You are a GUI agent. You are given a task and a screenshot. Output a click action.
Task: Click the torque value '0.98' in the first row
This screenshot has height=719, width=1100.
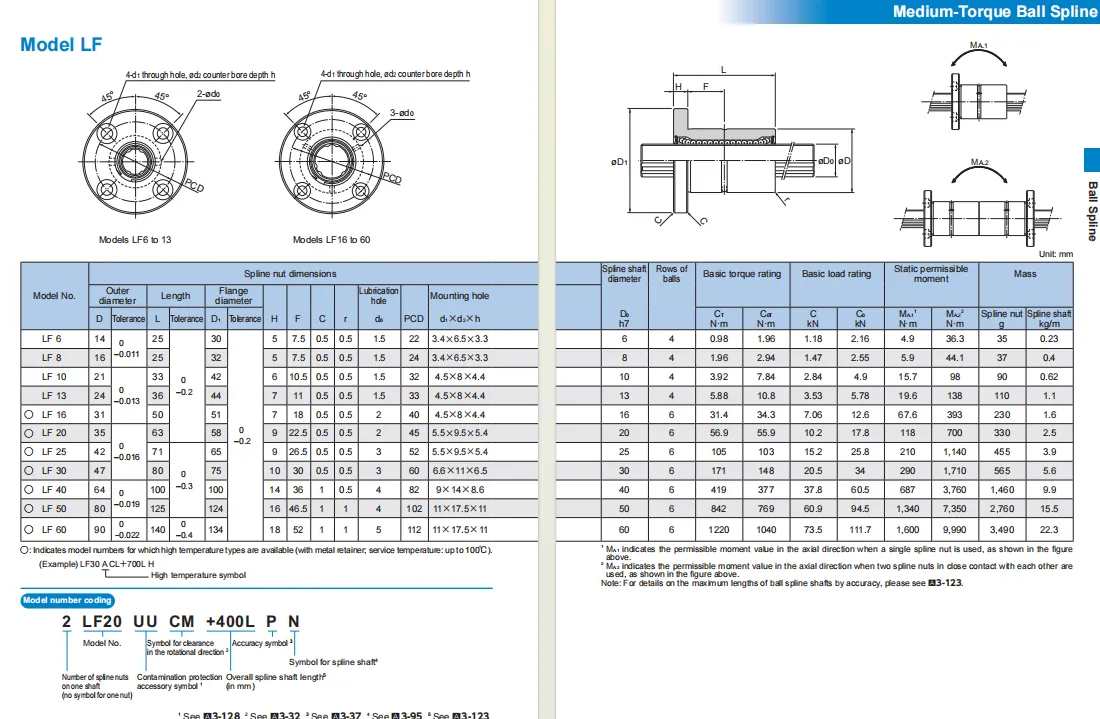(719, 339)
